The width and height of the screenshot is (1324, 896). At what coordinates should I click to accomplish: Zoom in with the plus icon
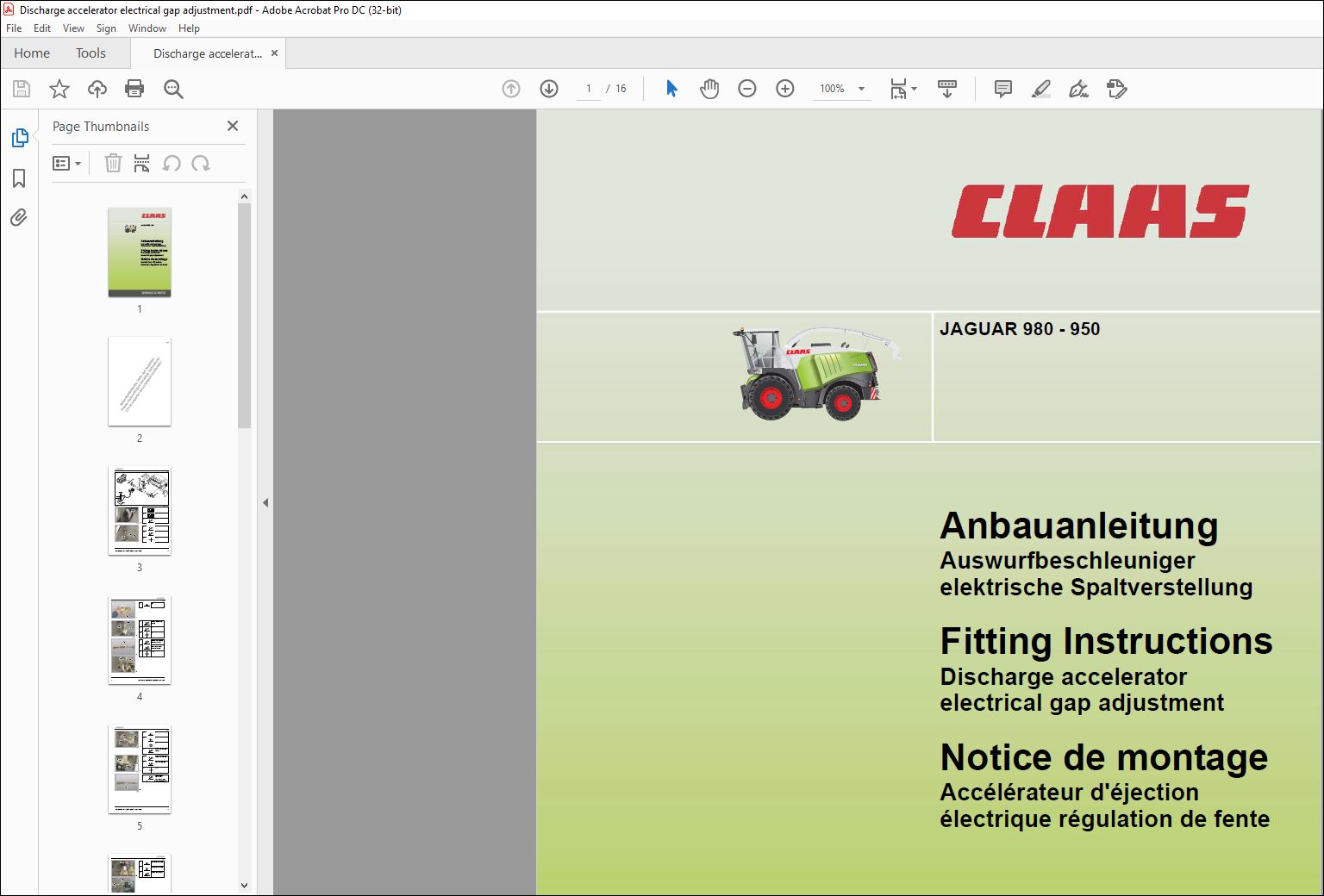pos(785,89)
